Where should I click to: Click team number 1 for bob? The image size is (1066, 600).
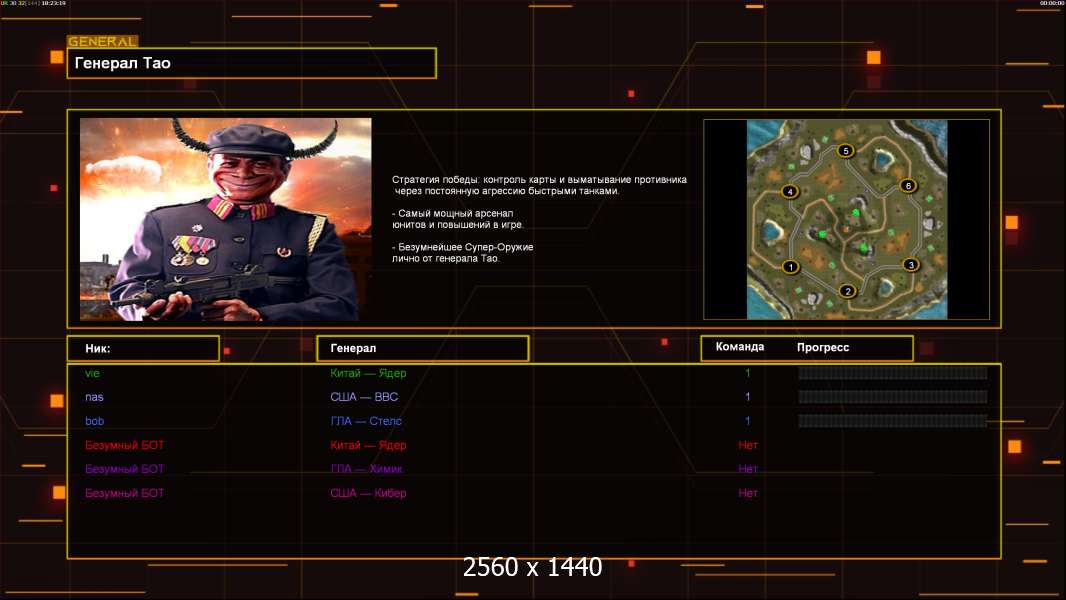click(747, 421)
